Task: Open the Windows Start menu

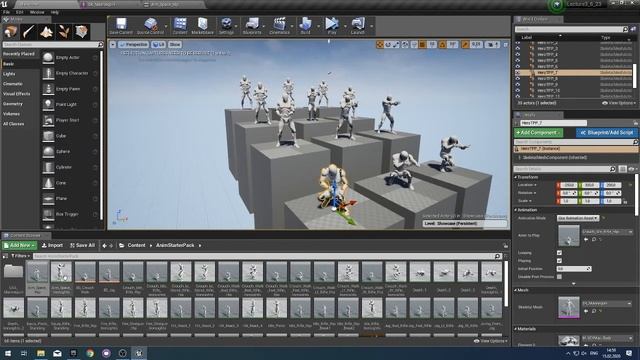Action: 8,353
